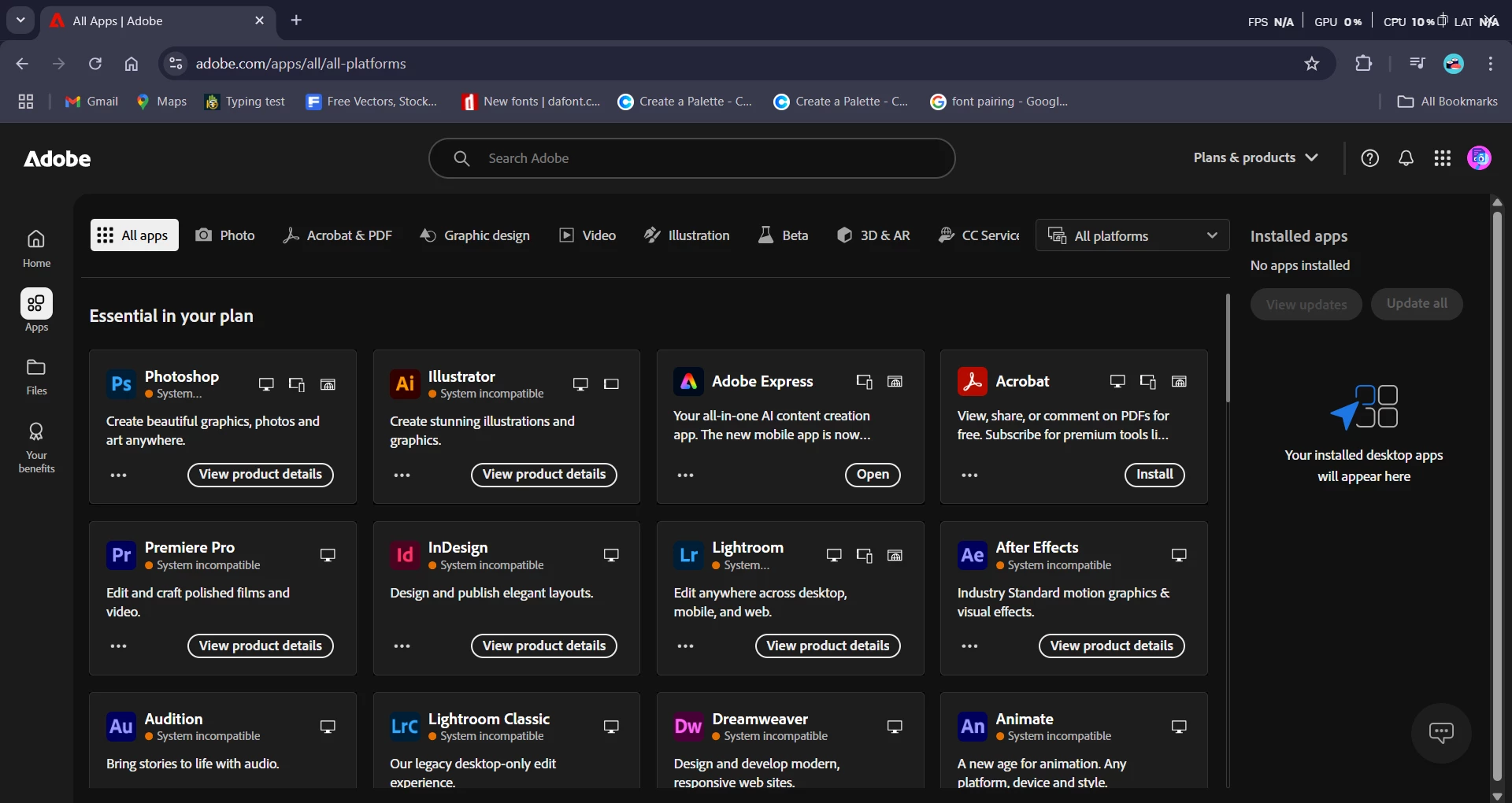Screen dimensions: 1512x803
Task: Open Acrobat more options ellipsis
Action: (x=970, y=475)
